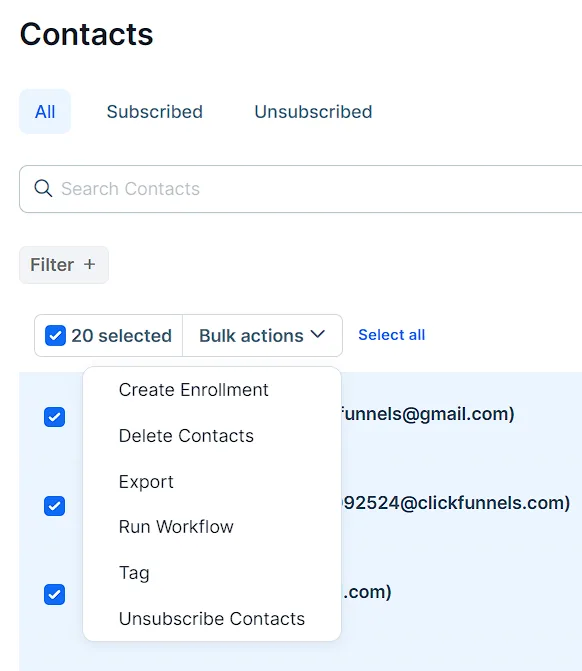The width and height of the screenshot is (582, 671).
Task: Open the Filter options button
Action: (64, 264)
